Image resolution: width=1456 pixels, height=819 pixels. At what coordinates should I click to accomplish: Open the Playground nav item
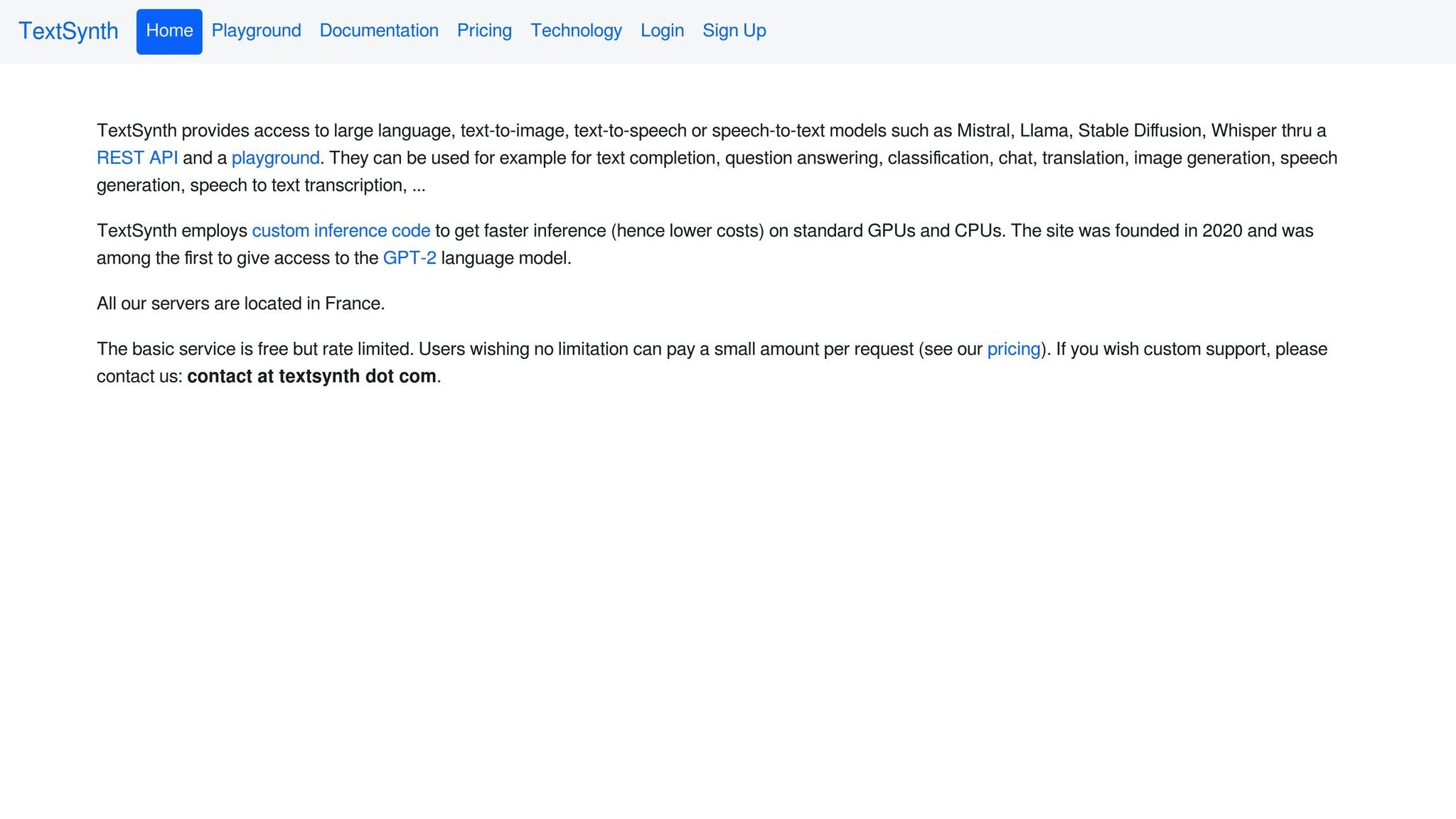pyautogui.click(x=256, y=31)
